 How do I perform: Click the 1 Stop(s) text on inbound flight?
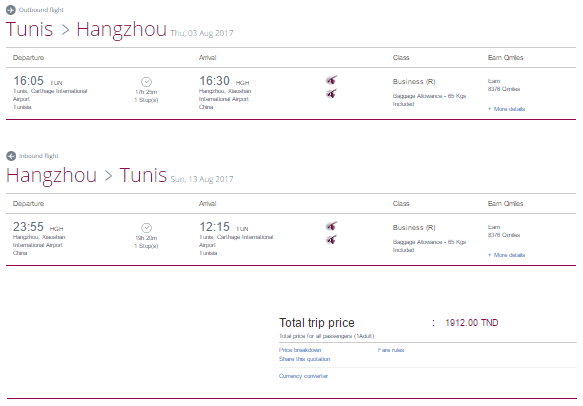click(x=146, y=246)
